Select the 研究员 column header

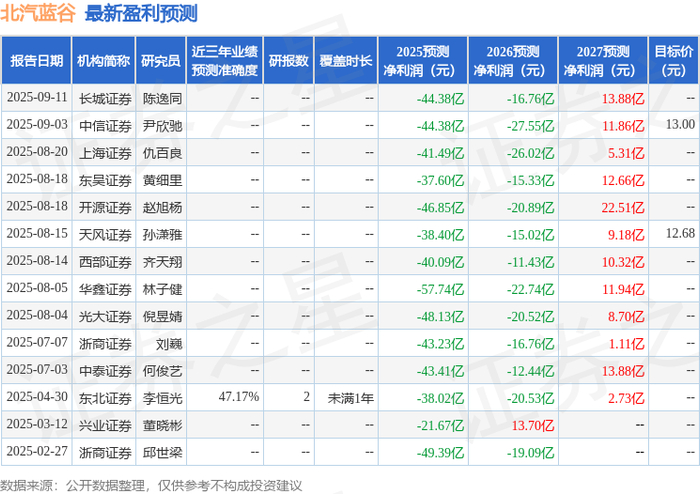[x=161, y=61]
